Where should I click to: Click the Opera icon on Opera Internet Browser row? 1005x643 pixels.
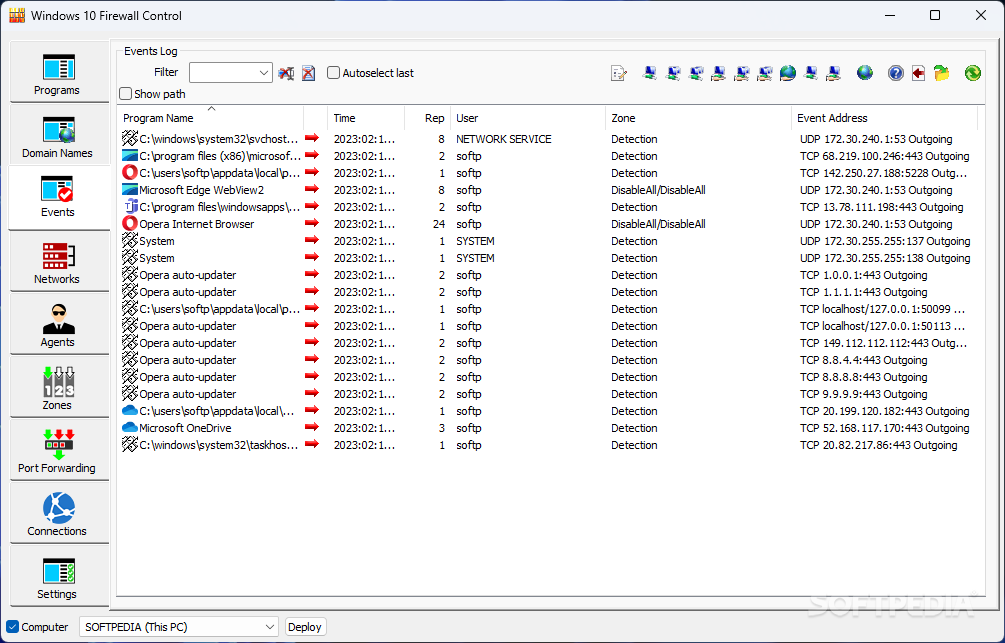click(130, 224)
